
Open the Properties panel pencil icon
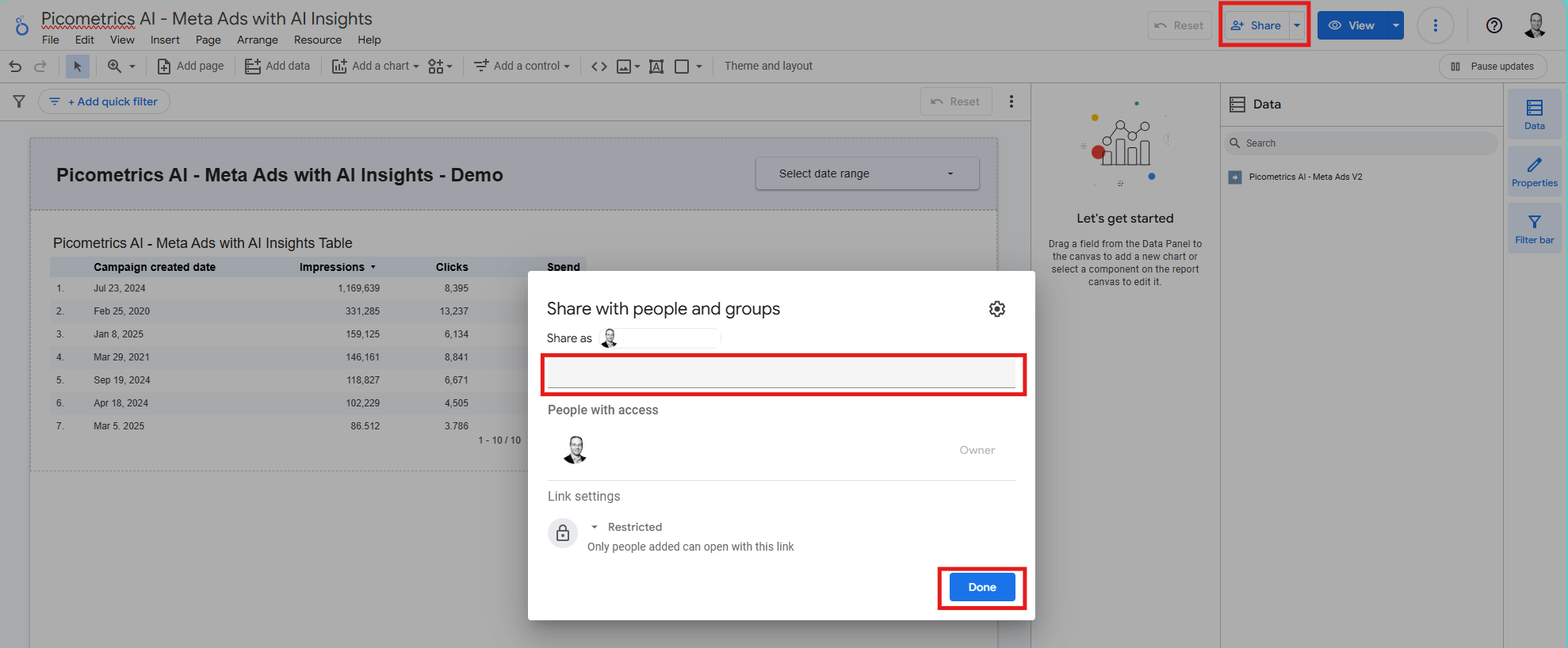[x=1534, y=171]
